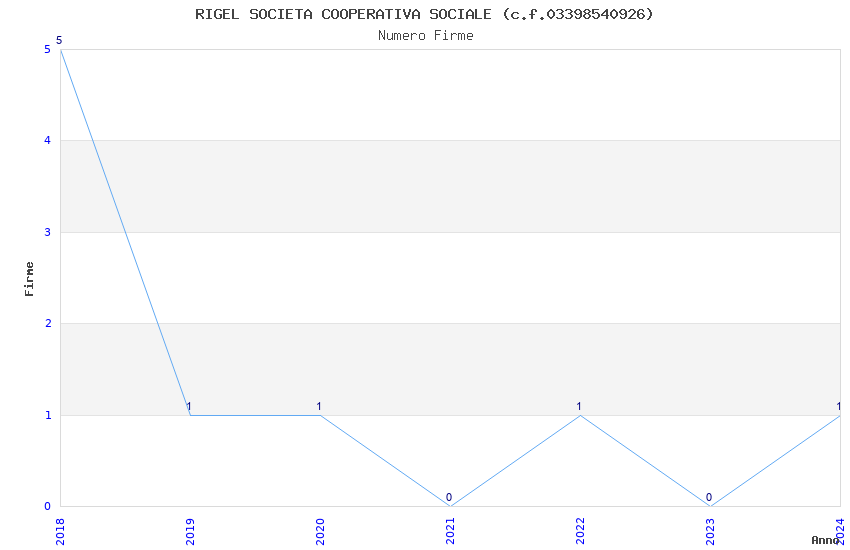Click the Firme y-axis title

(x=30, y=278)
